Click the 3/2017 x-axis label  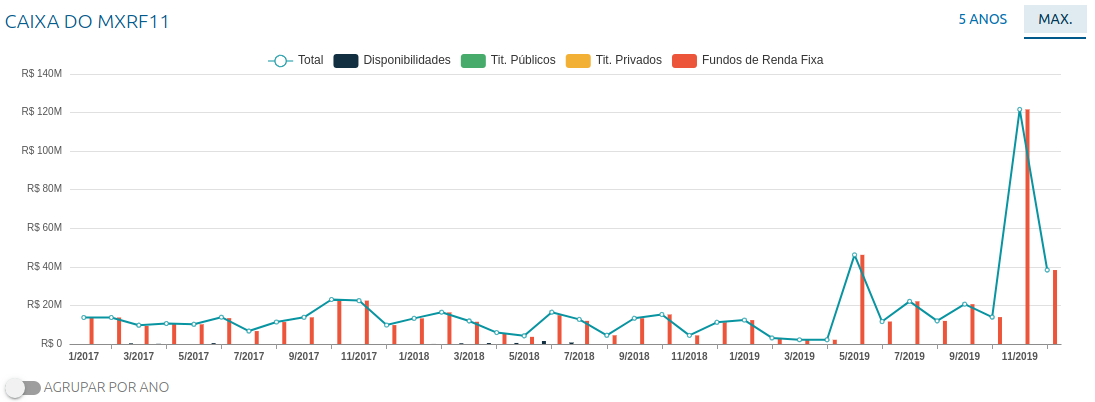pos(139,356)
